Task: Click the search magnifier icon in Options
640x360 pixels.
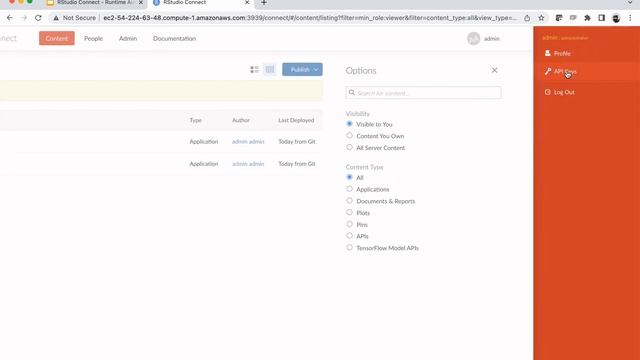Action: coord(352,93)
